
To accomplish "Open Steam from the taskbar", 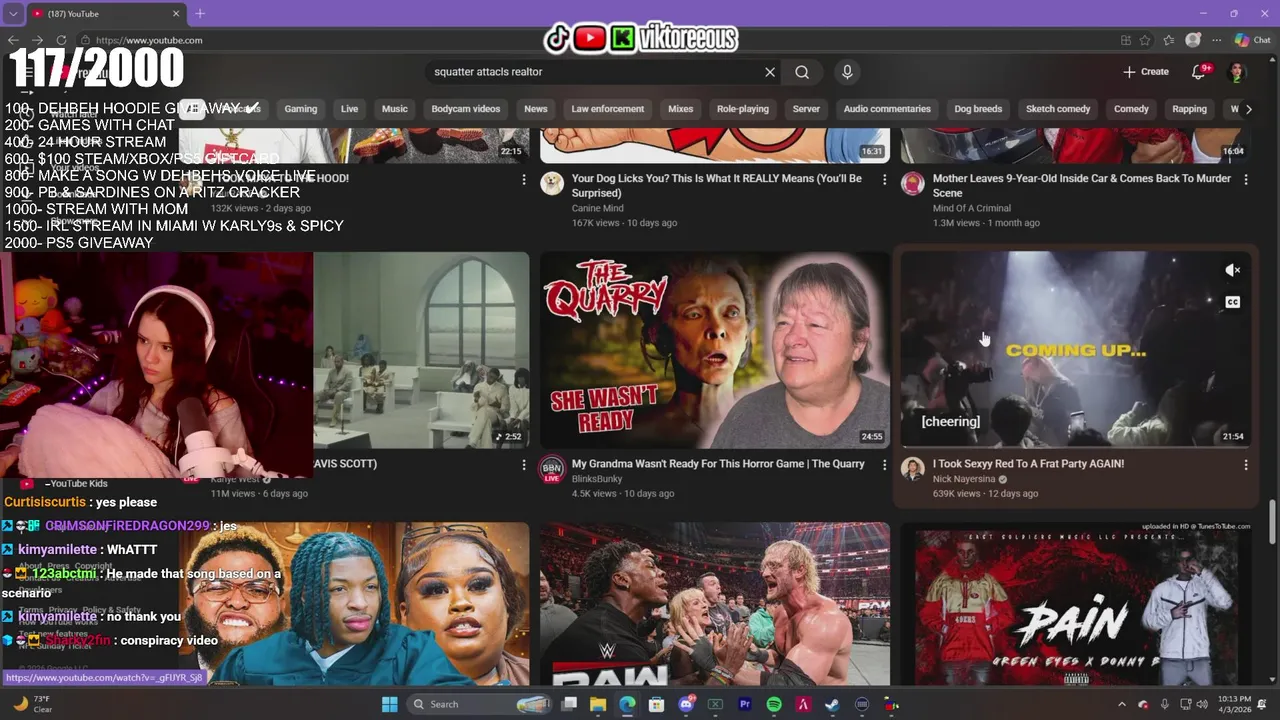I will click(832, 704).
